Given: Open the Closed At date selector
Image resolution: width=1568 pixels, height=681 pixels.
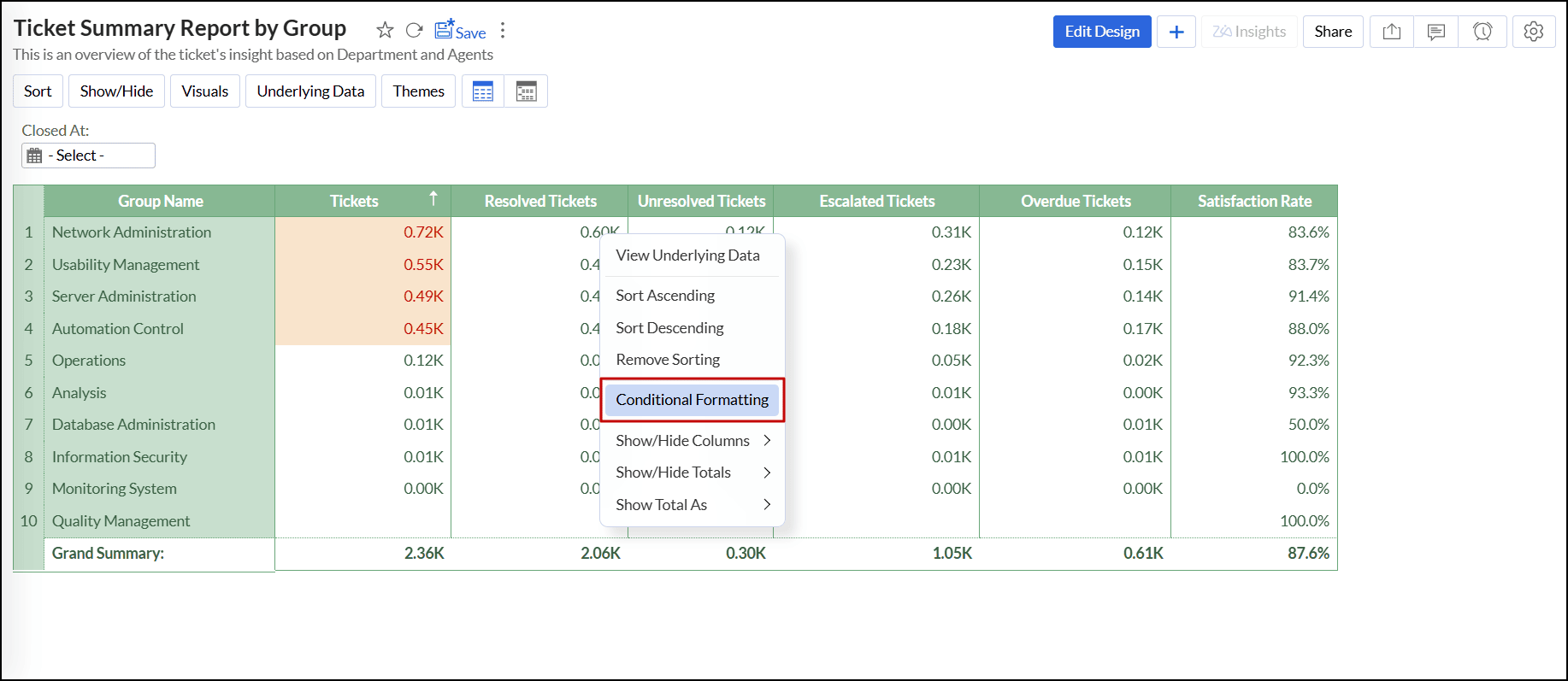Looking at the screenshot, I should [x=88, y=156].
